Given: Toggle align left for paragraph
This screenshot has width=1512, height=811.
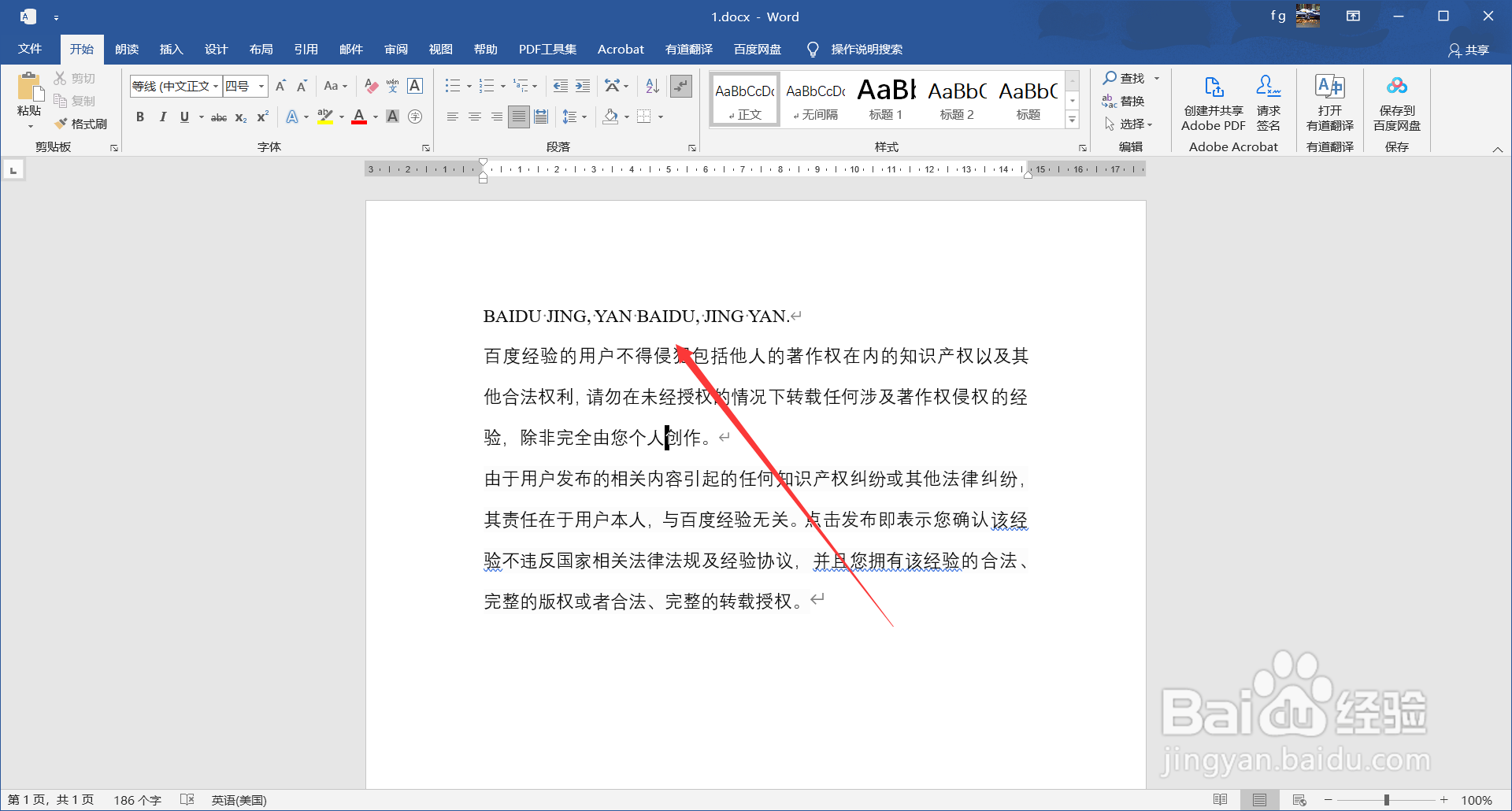Looking at the screenshot, I should (x=452, y=117).
